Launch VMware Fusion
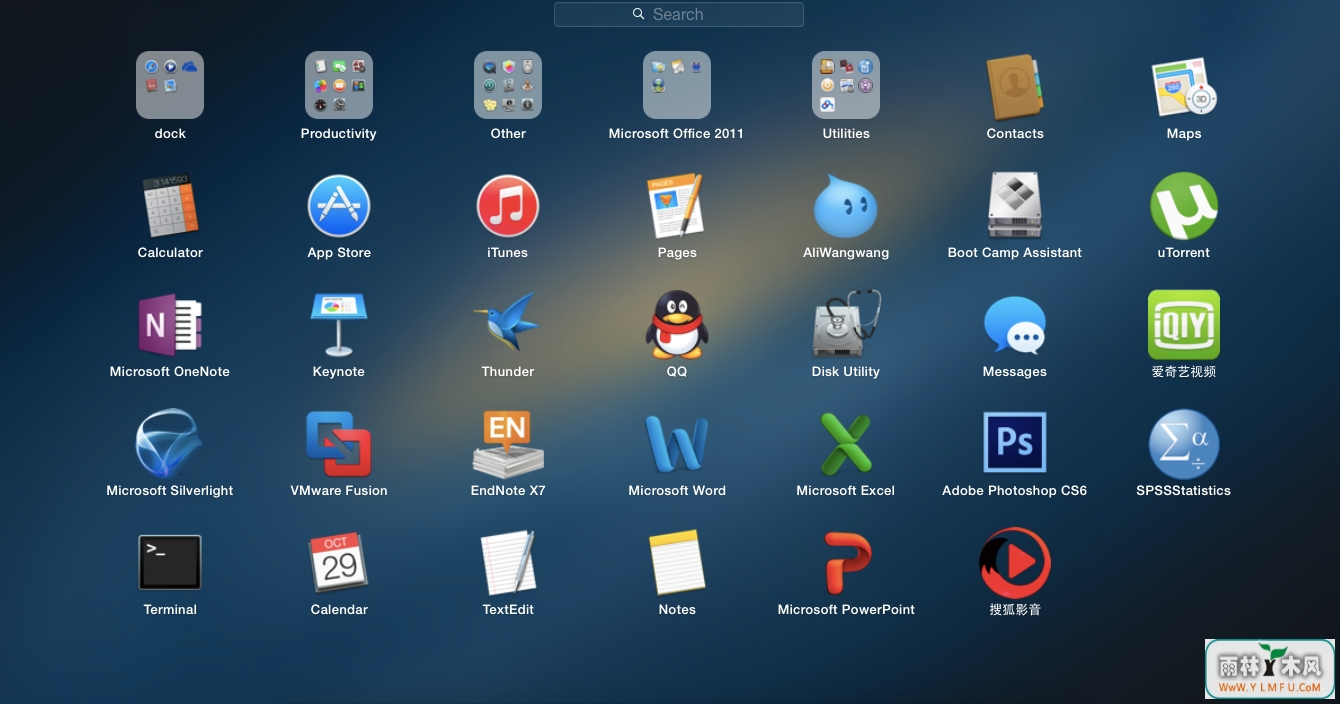Viewport: 1340px width, 704px height. coord(339,444)
